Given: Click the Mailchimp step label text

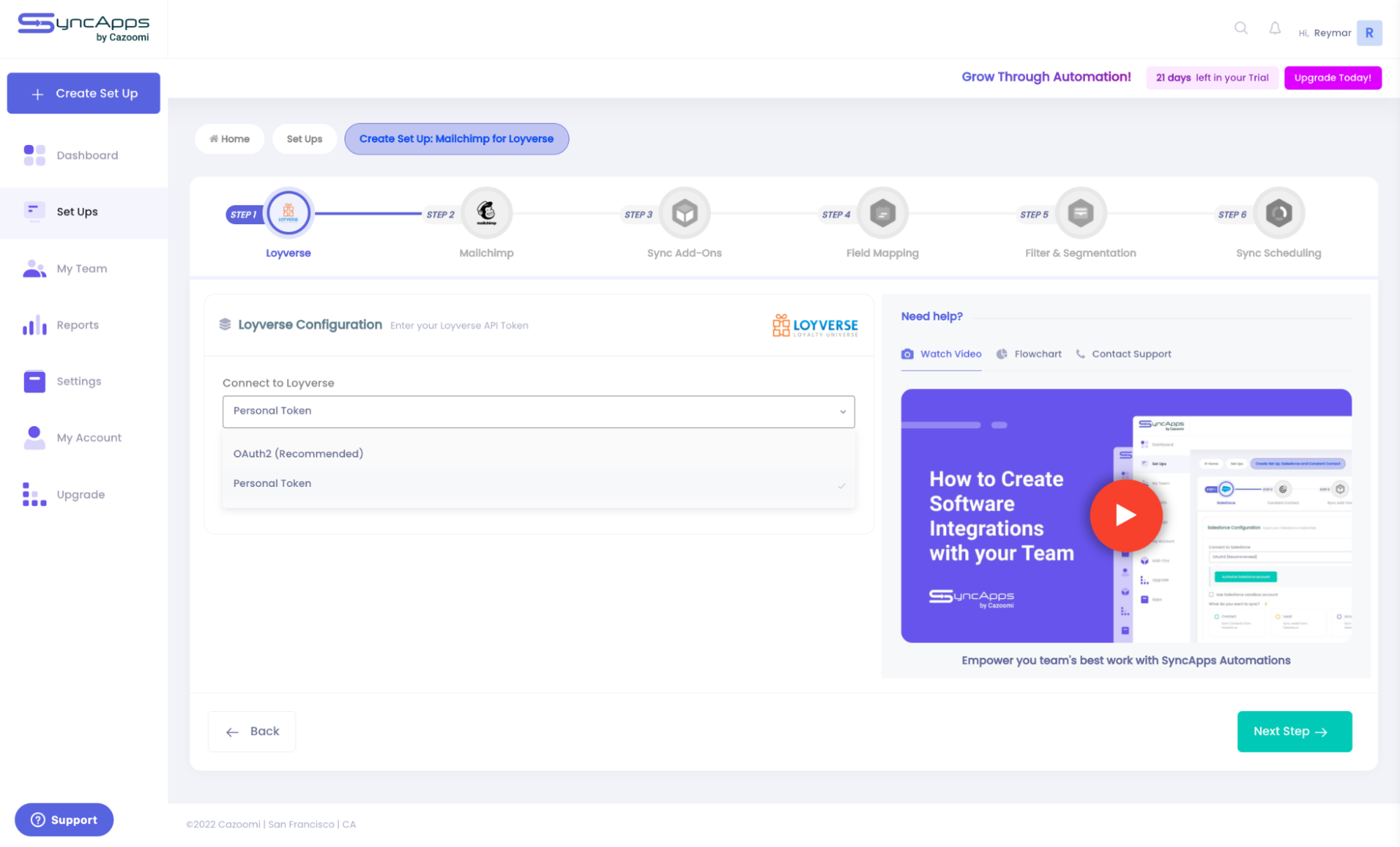Looking at the screenshot, I should tap(486, 253).
